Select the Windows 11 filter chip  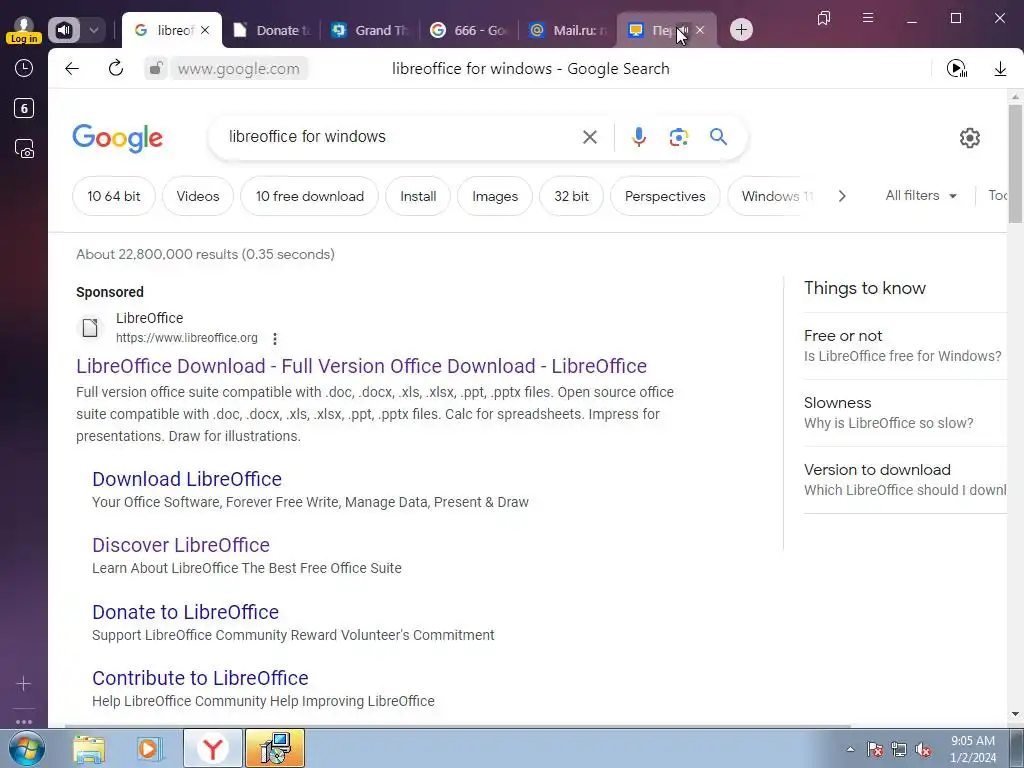[771, 196]
